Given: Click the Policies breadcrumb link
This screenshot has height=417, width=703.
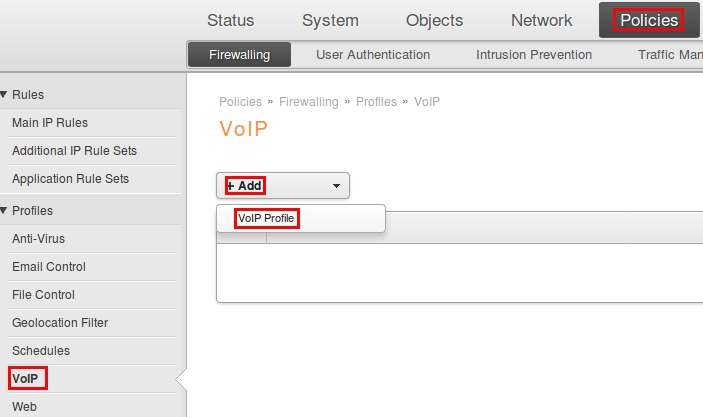Looking at the screenshot, I should pos(240,102).
